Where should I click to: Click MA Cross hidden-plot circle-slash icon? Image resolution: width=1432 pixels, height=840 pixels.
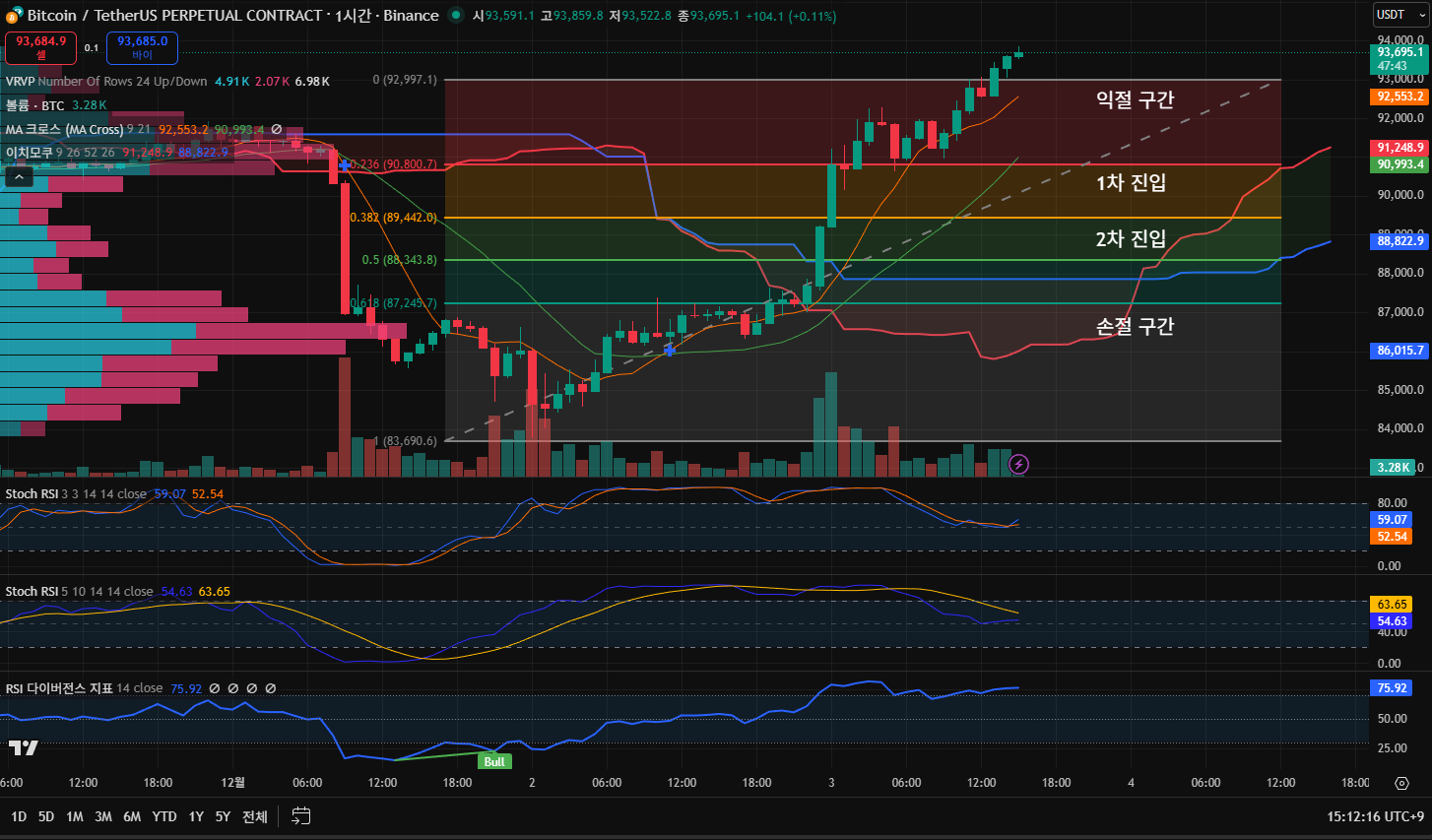(x=277, y=129)
